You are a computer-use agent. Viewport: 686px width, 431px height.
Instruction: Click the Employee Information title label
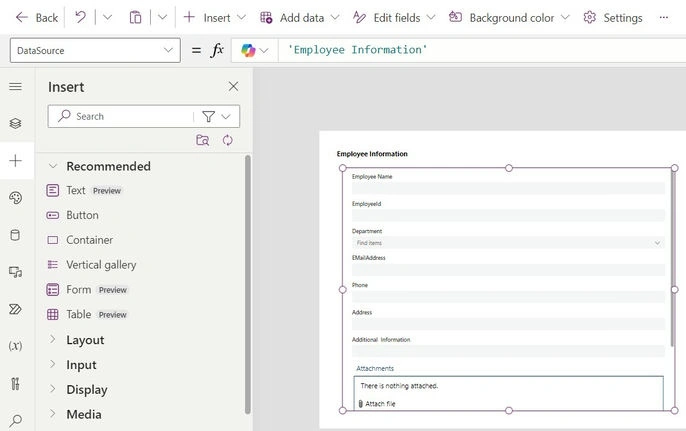(x=372, y=154)
